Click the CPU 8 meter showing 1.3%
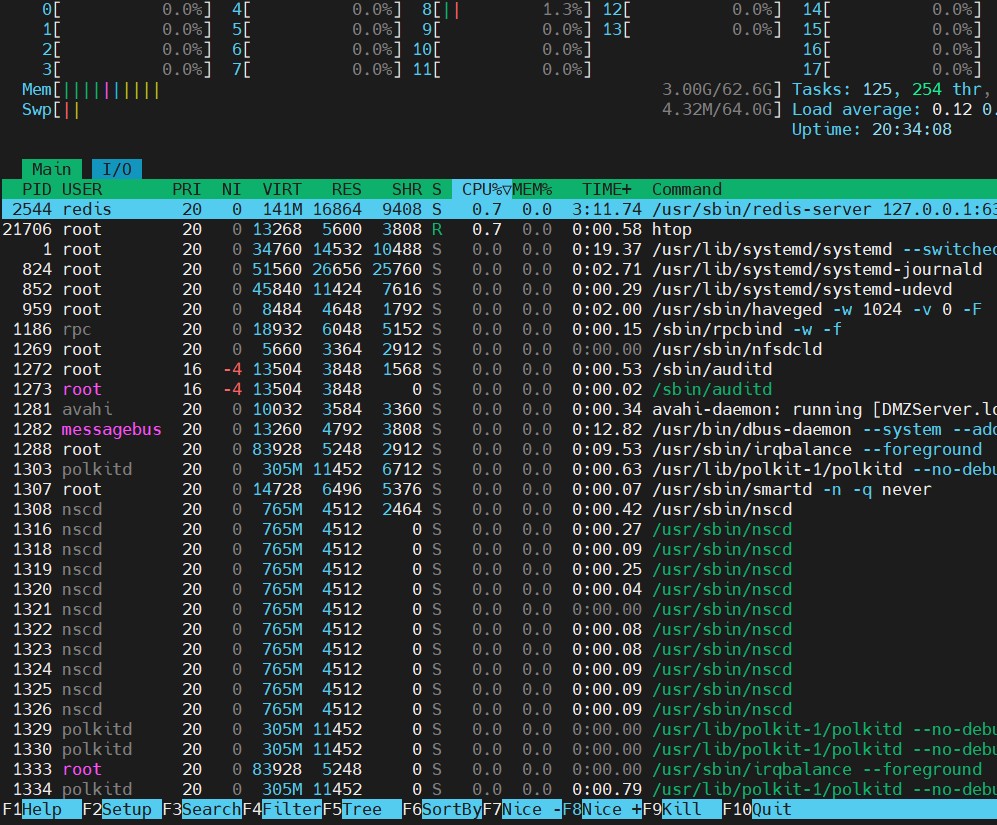 click(x=507, y=10)
